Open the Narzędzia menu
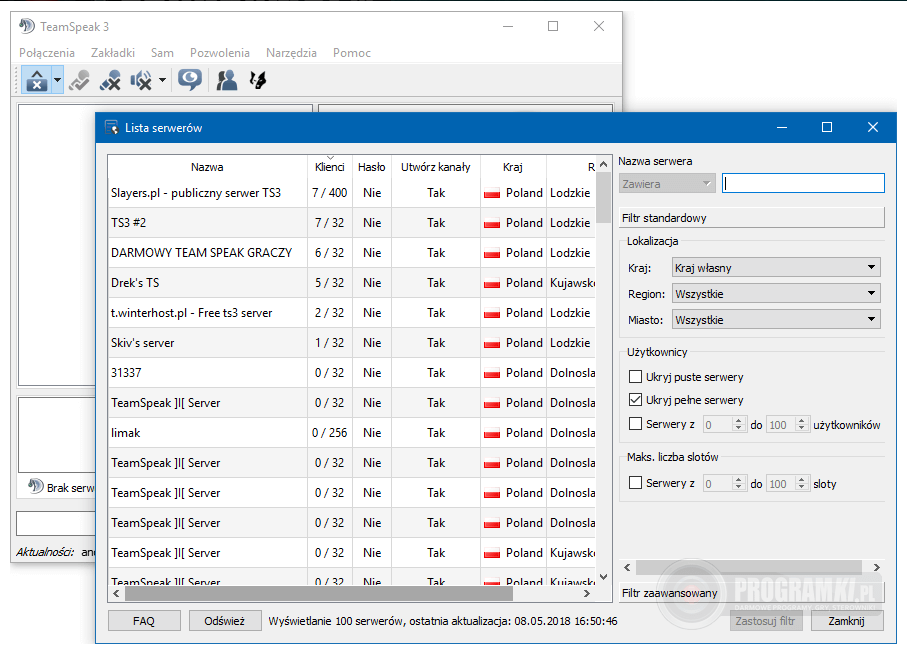 [x=292, y=53]
